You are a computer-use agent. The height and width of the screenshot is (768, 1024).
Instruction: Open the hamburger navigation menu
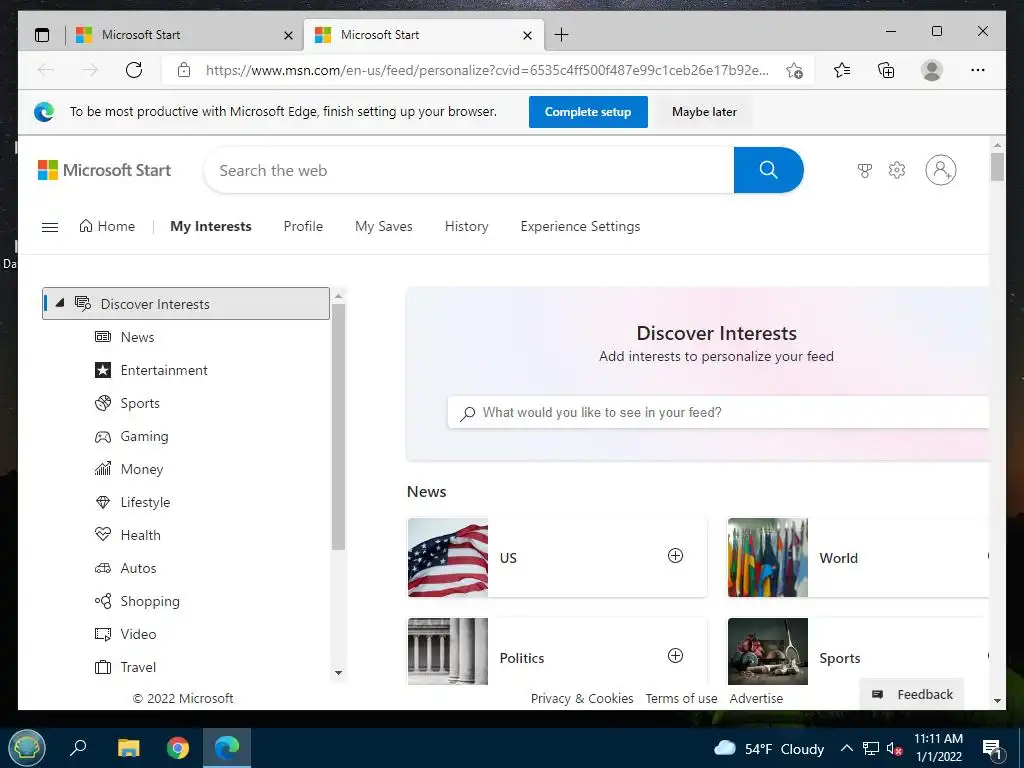50,227
